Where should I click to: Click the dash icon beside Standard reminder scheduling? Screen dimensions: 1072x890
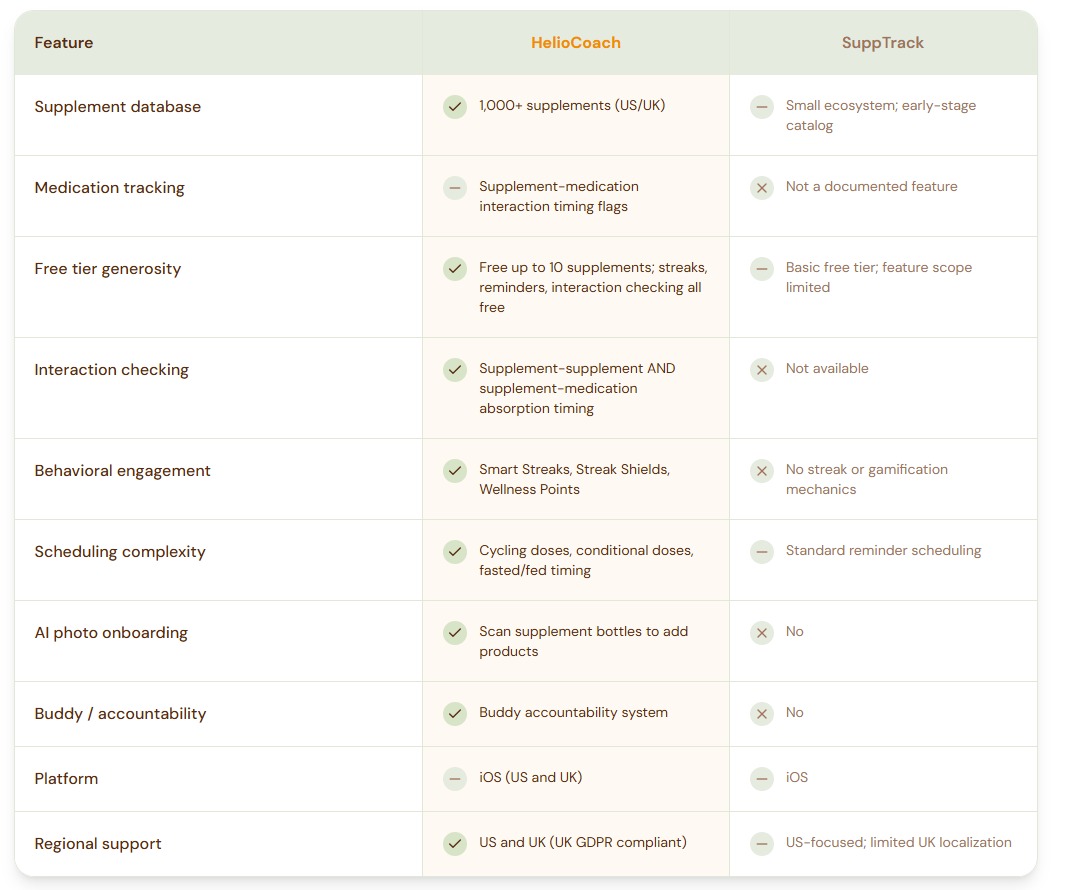[762, 552]
